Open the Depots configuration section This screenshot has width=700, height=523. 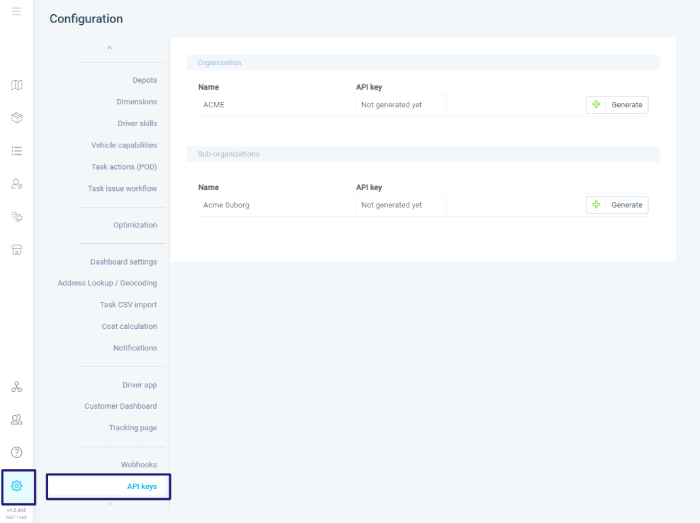(x=145, y=80)
